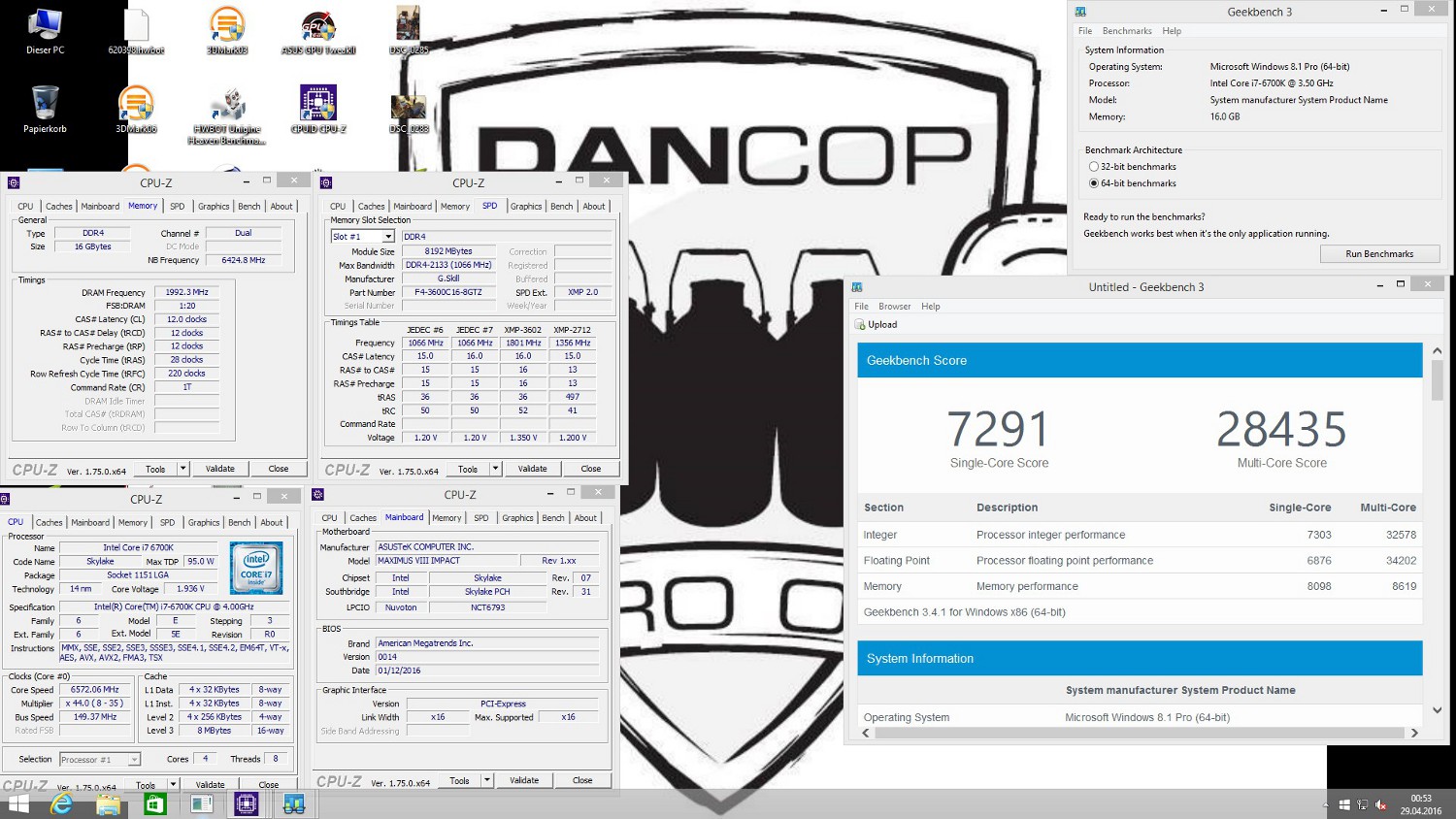The height and width of the screenshot is (819, 1456).
Task: Click the Floating Point row in Geekbench results
Action: point(1140,561)
